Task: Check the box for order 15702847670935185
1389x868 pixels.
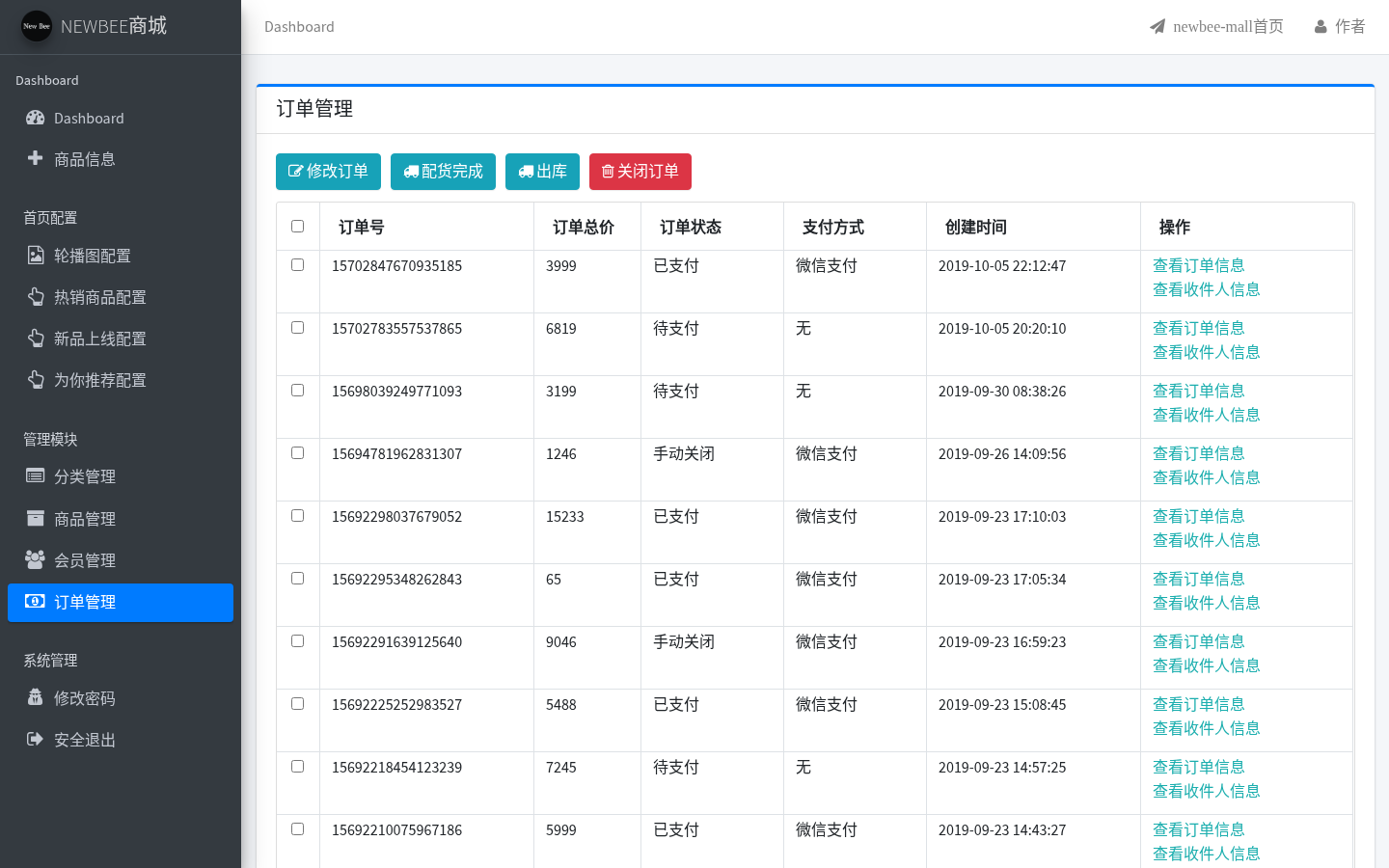Action: 297,264
